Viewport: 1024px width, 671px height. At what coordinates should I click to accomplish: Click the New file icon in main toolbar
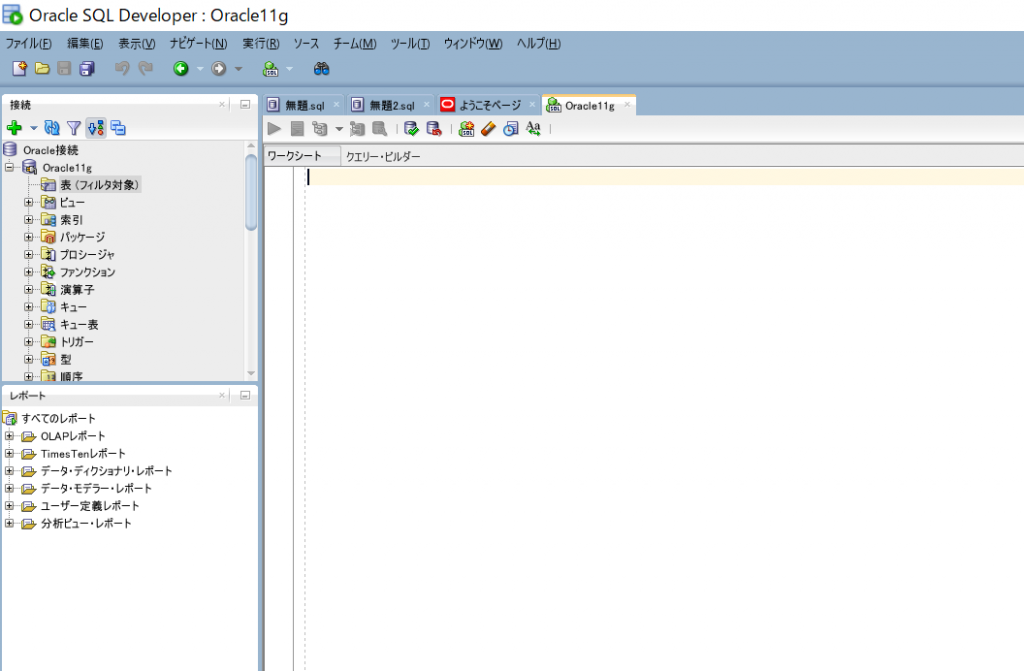click(20, 69)
